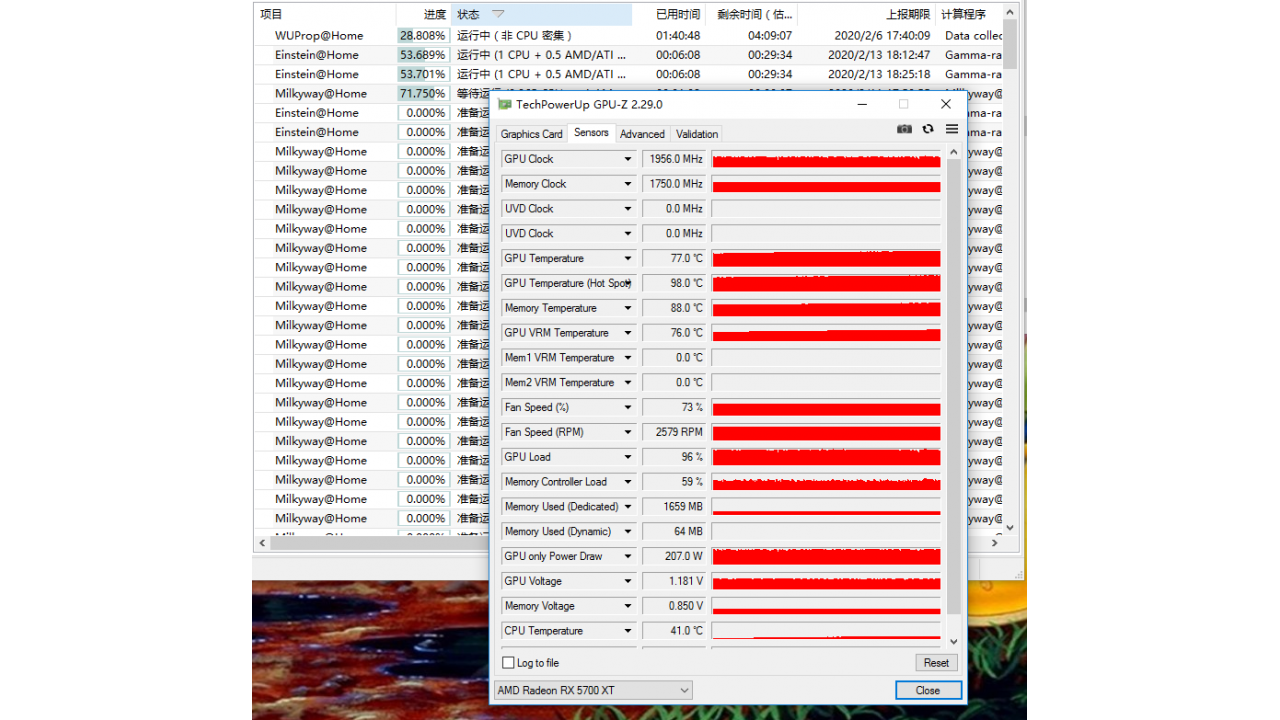Open the GPU Load sensor dropdown
The height and width of the screenshot is (720, 1280).
[x=628, y=457]
